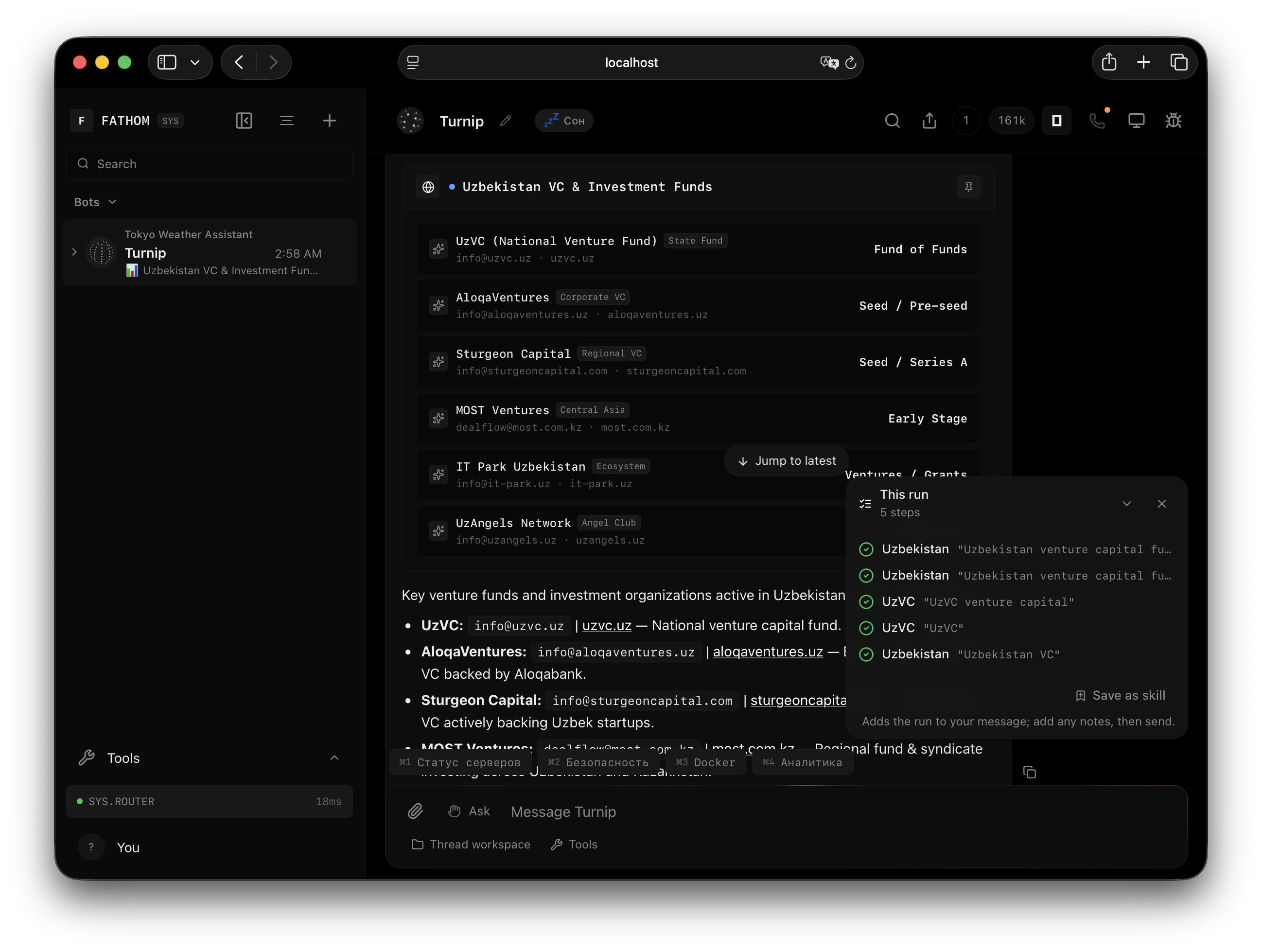Image resolution: width=1262 pixels, height=952 pixels.
Task: Click Save as skill
Action: (x=1120, y=695)
